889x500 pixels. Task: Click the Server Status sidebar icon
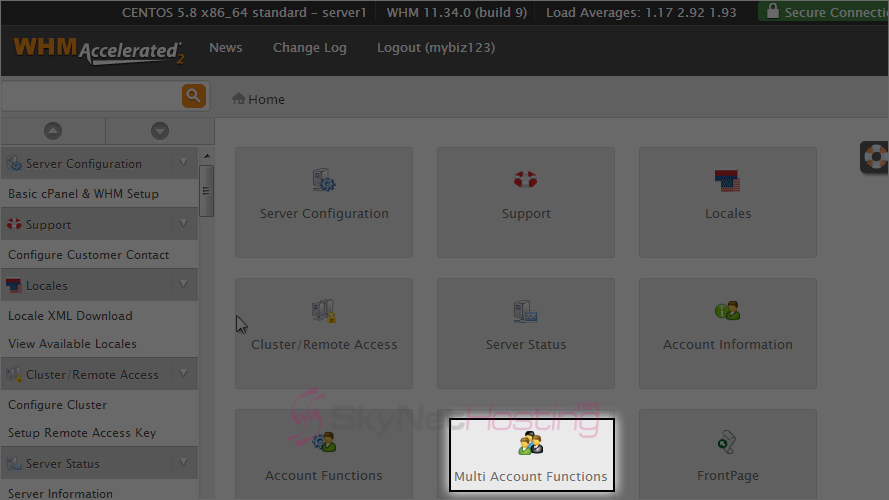[14, 463]
